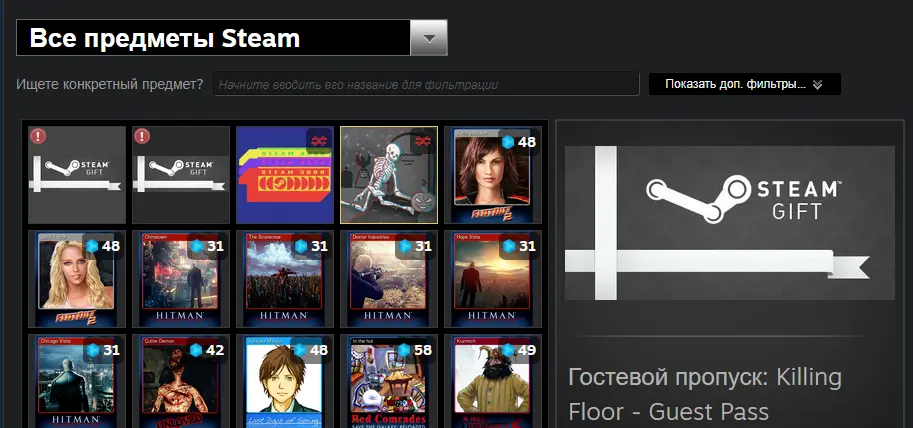Click the gem icon on Dexter Industries card
The width and height of the screenshot is (913, 428).
click(404, 246)
